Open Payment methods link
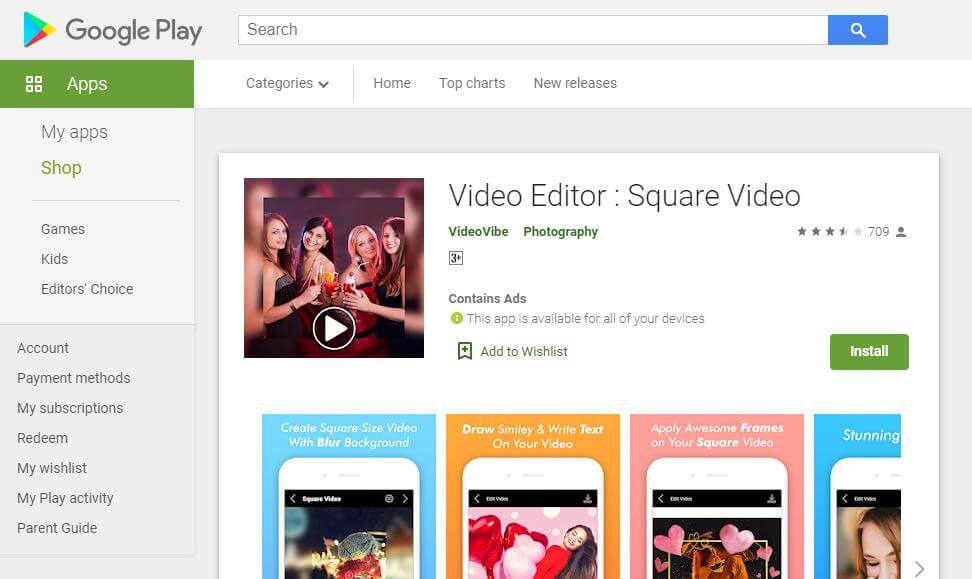This screenshot has width=972, height=579. point(74,378)
